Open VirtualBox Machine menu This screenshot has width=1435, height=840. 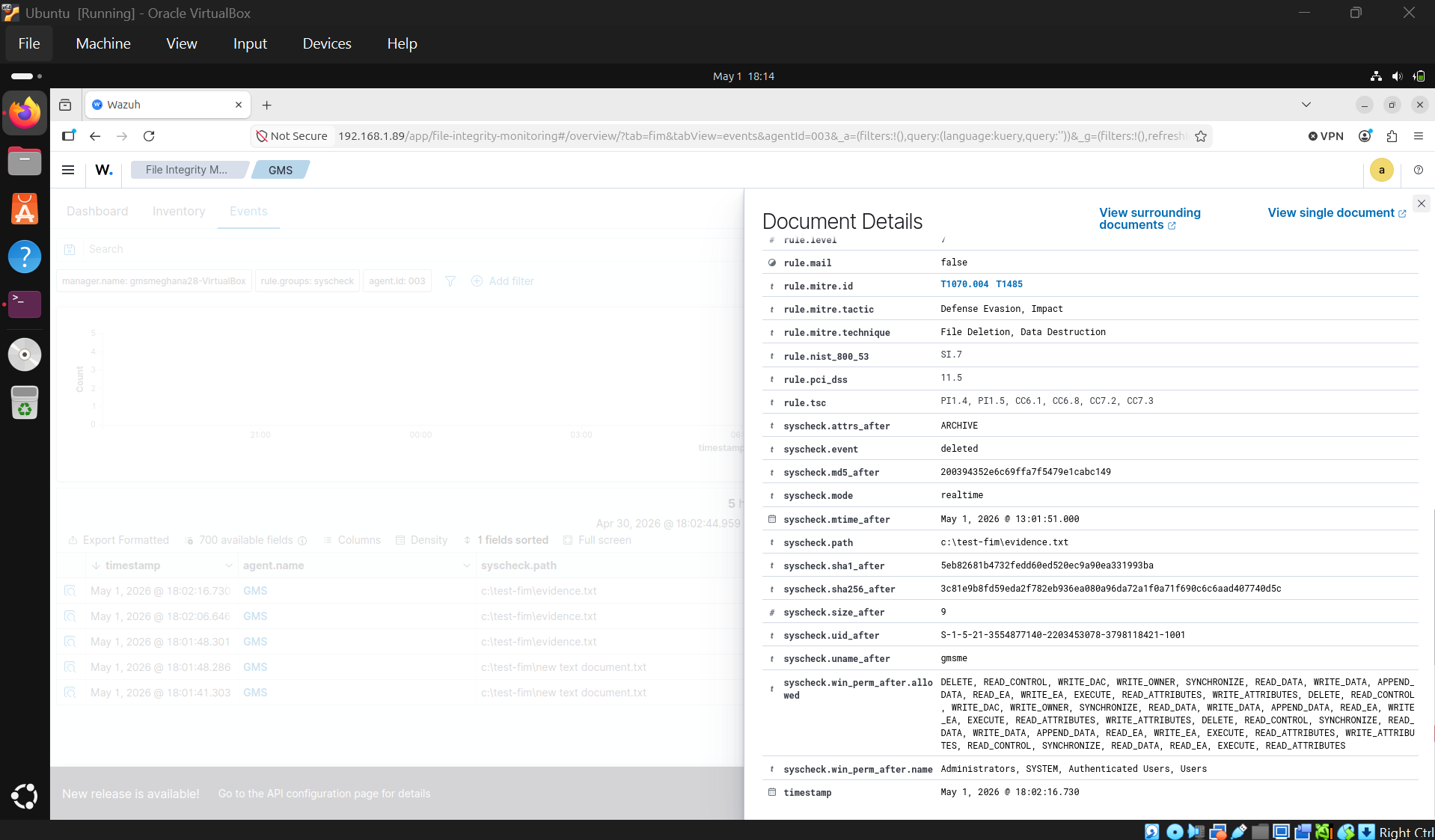(x=103, y=43)
